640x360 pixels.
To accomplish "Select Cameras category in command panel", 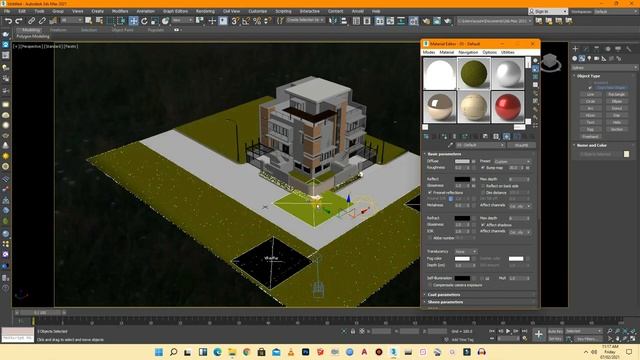I will click(x=596, y=58).
